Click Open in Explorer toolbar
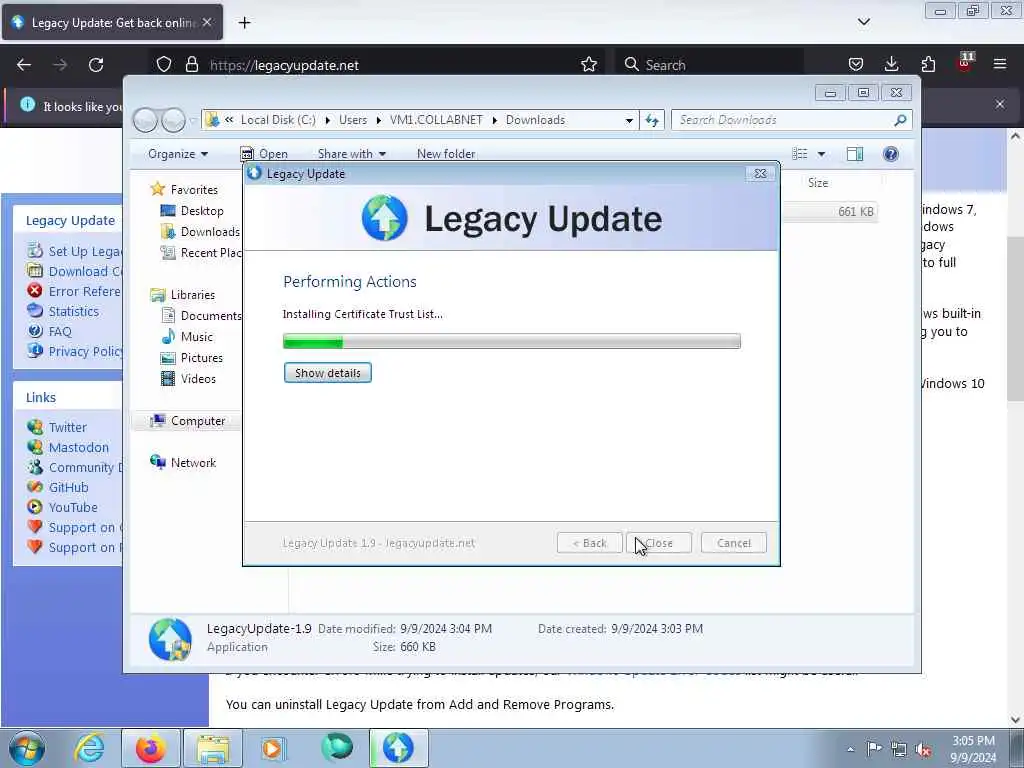 (264, 154)
